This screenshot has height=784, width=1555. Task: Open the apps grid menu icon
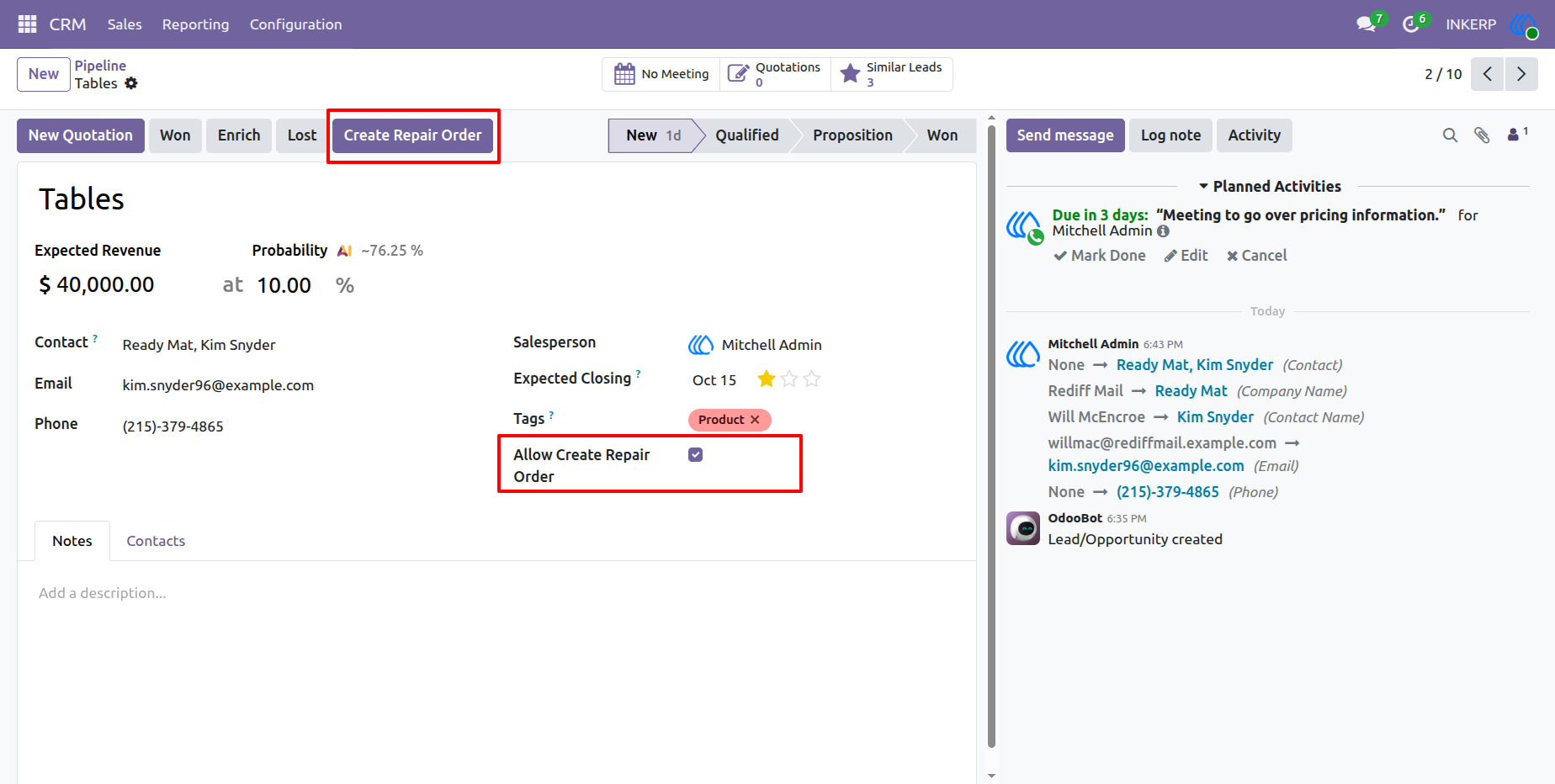[x=27, y=24]
